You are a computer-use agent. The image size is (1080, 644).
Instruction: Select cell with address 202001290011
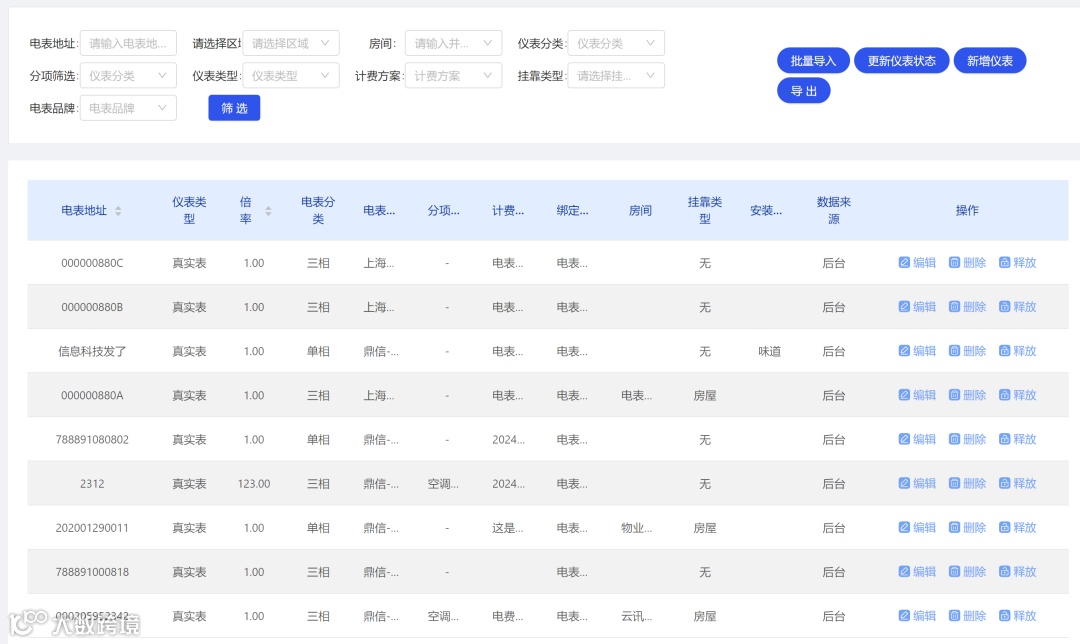[x=92, y=528]
